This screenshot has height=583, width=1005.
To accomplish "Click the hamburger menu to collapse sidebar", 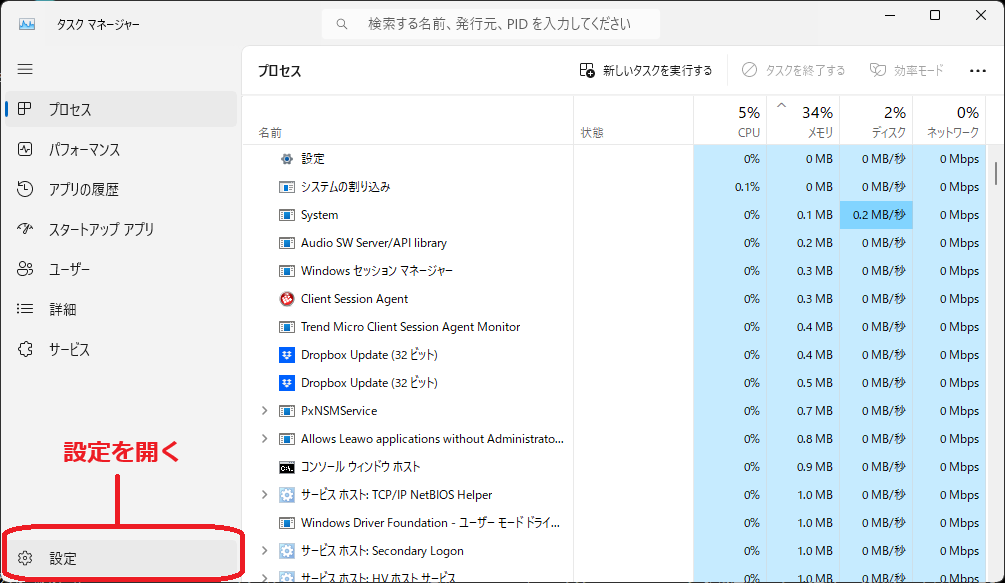I will tap(25, 69).
